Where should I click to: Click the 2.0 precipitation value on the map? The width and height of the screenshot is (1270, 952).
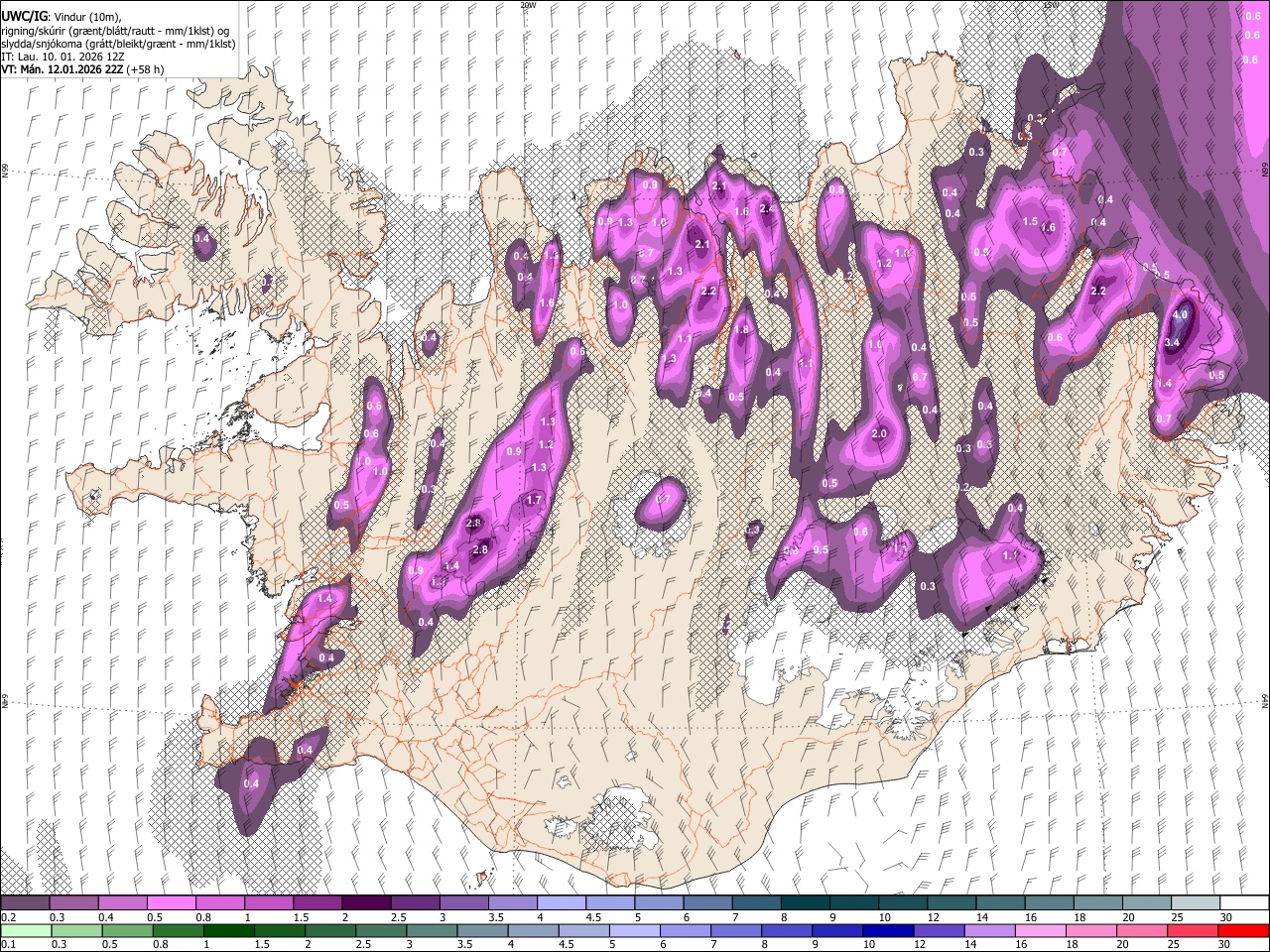[879, 434]
